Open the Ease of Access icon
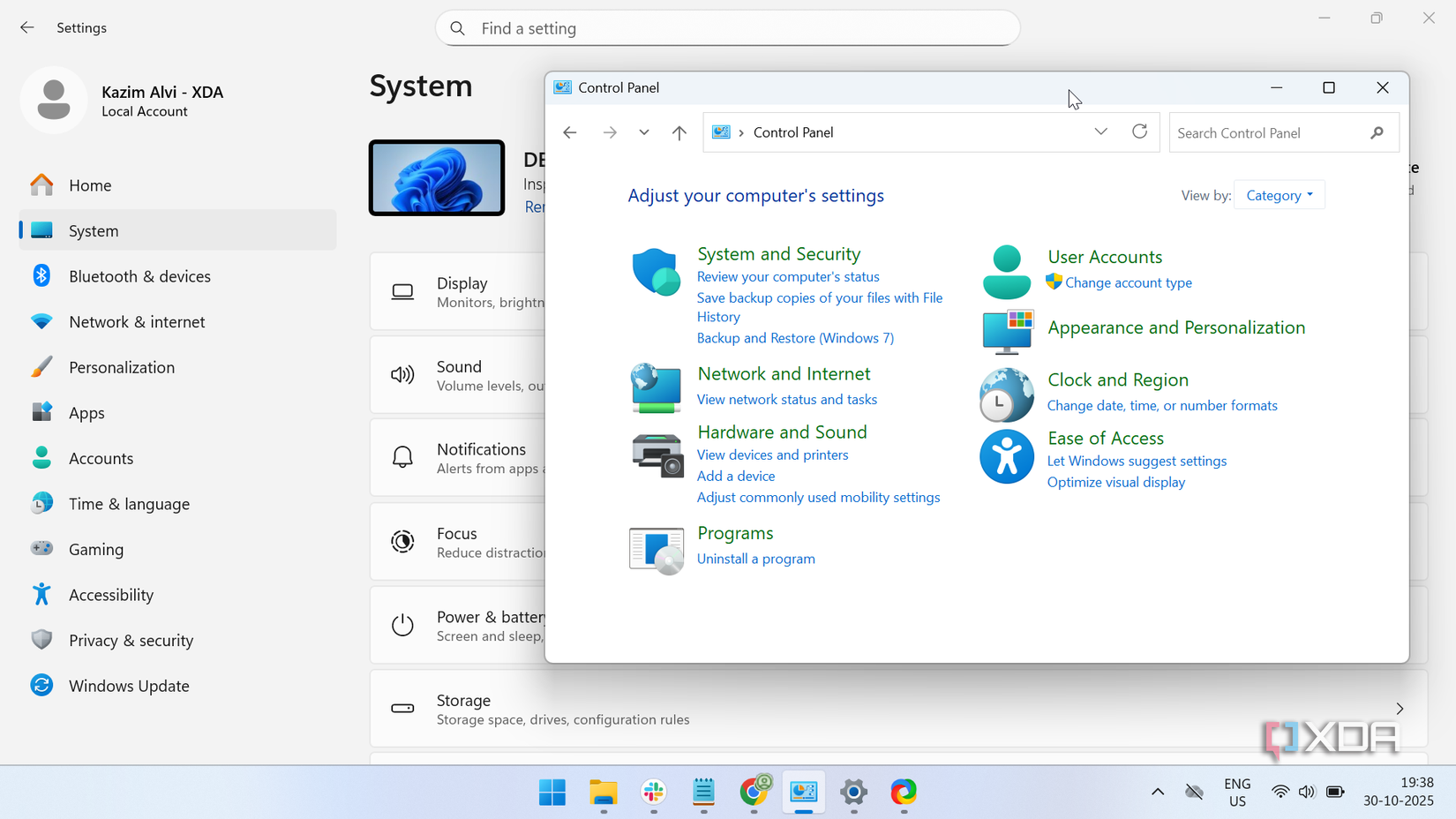Screen dimensions: 1456x819 point(1006,457)
